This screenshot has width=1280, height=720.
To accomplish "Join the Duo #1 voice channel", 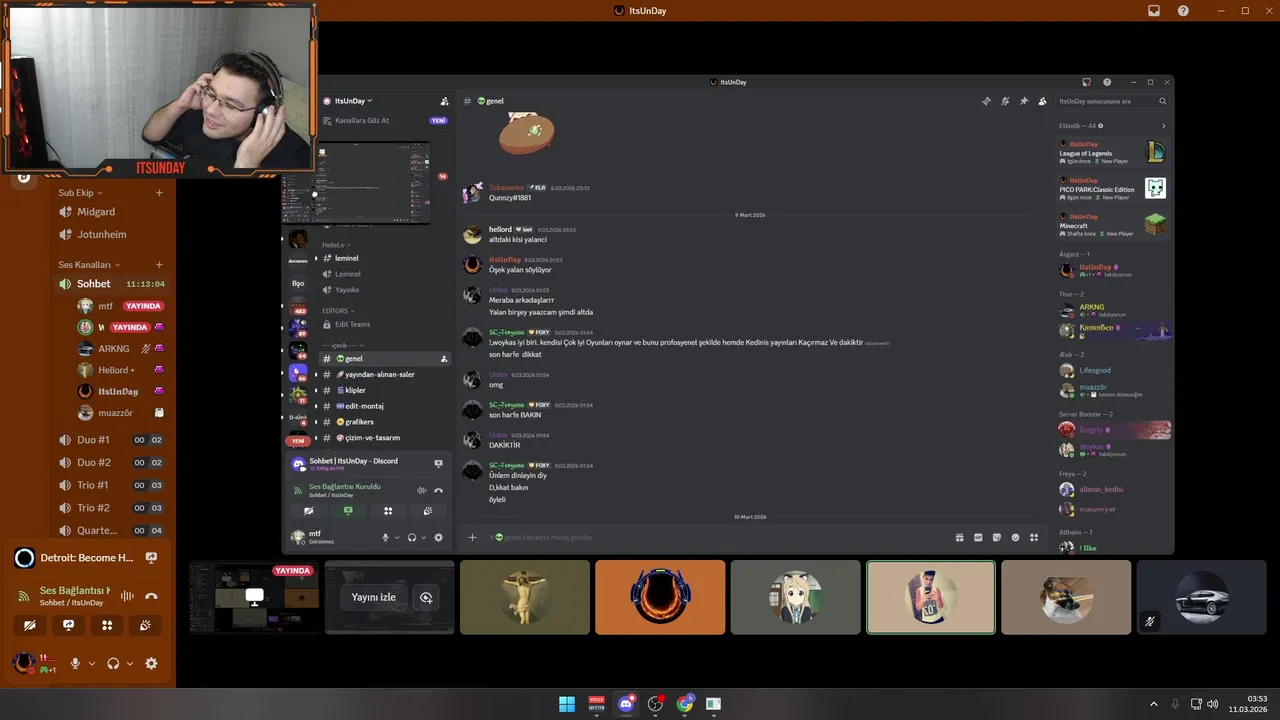I will pos(93,440).
